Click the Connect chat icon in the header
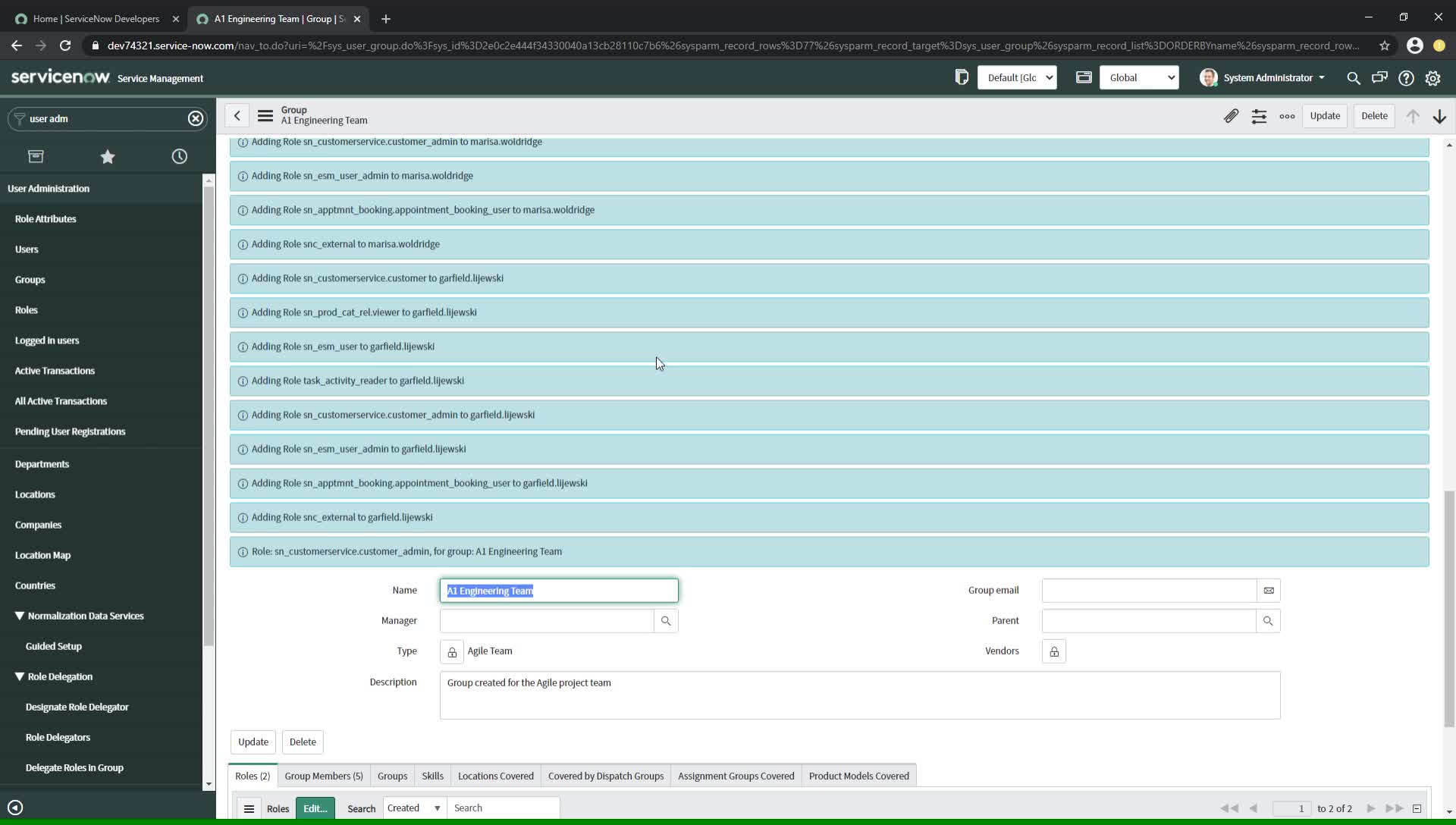Viewport: 1456px width, 825px height. tap(1380, 78)
